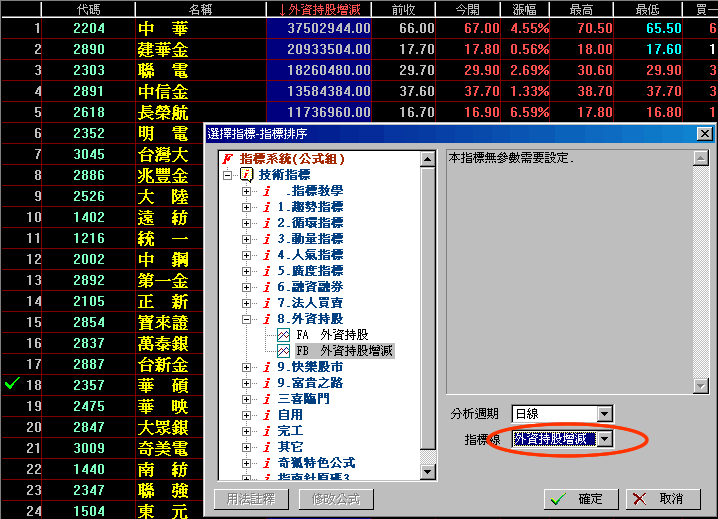Screen dimensions: 718x519
Task: Click the red i icon of 自用
Action: (267, 415)
